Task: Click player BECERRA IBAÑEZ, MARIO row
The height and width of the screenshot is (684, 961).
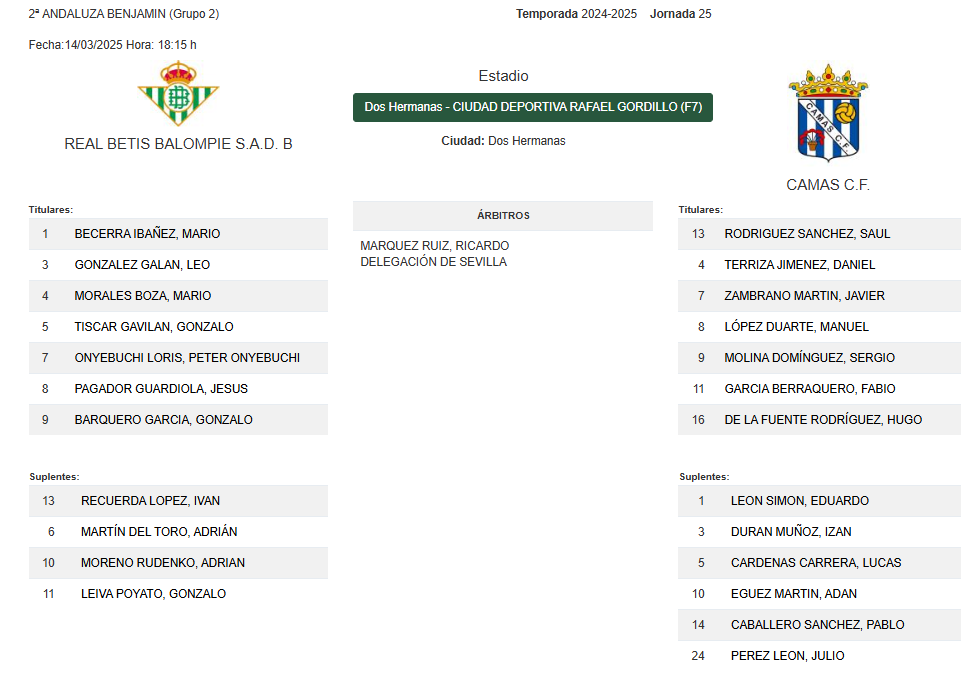Action: point(178,234)
